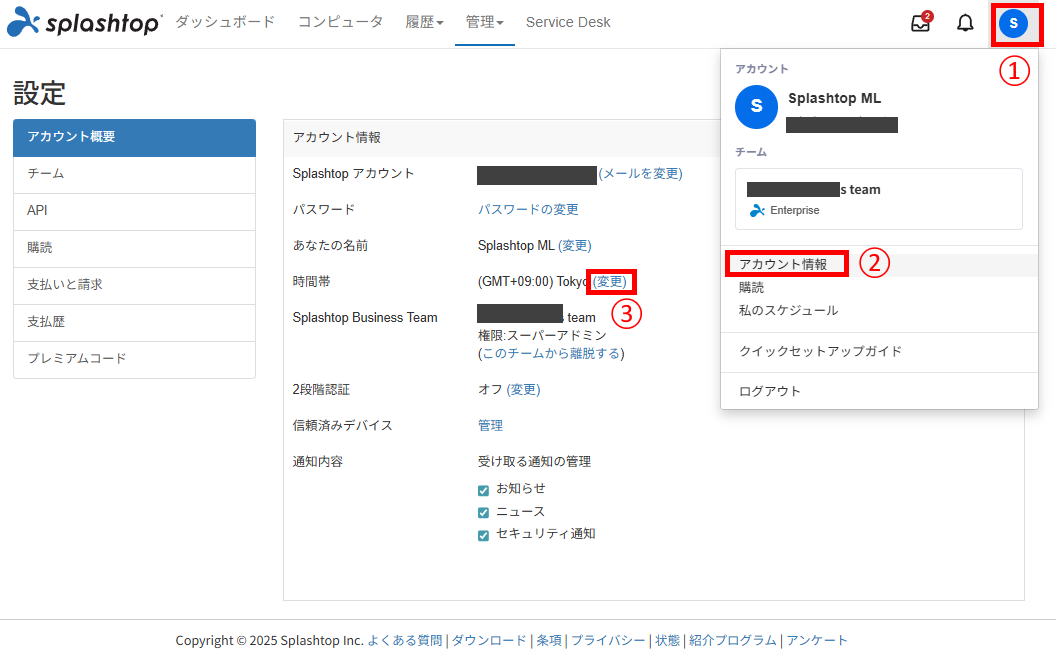The height and width of the screenshot is (652, 1056).
Task: Toggle the ニュース notification checkbox
Action: (x=483, y=513)
